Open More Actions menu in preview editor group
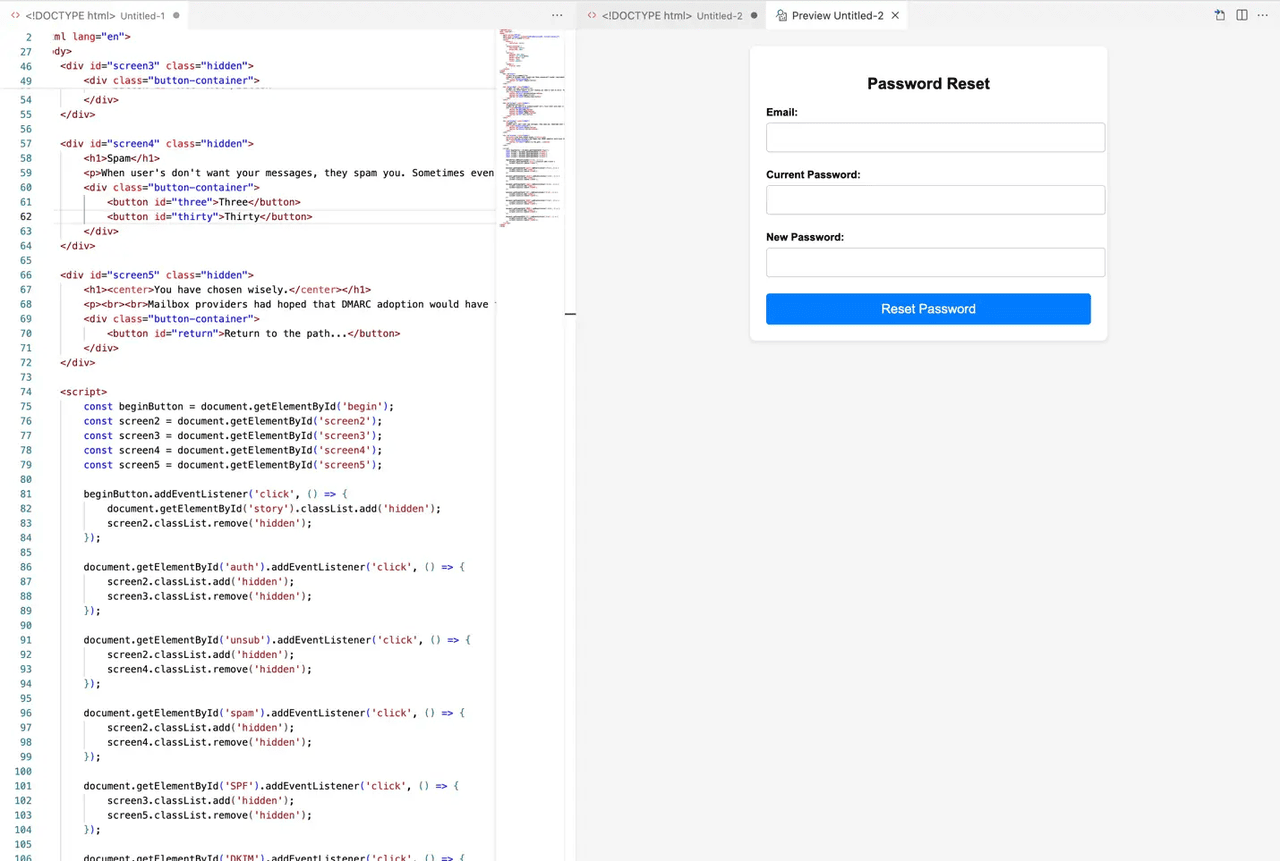1280x861 pixels. point(1264,15)
